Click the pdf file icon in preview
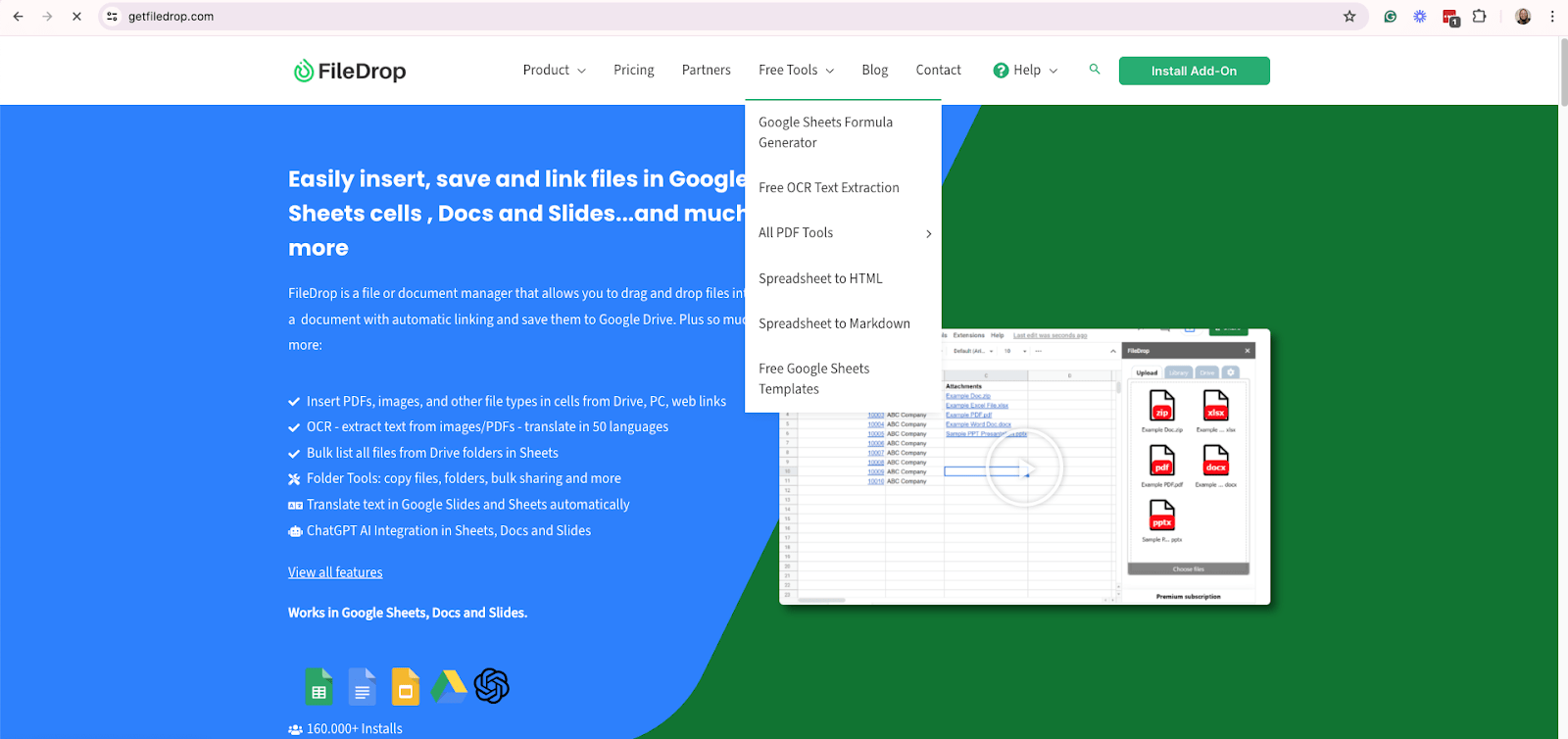The width and height of the screenshot is (1568, 739). (x=1161, y=460)
